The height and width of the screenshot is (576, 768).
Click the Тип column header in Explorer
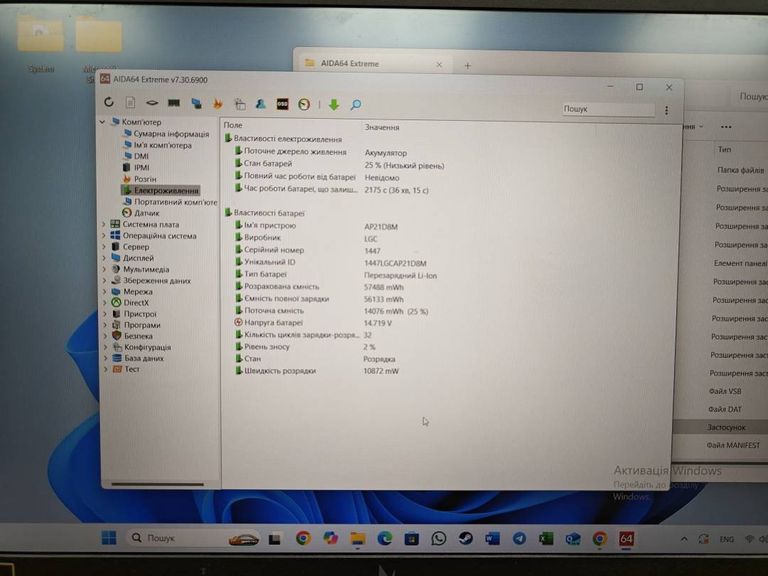[x=724, y=149]
